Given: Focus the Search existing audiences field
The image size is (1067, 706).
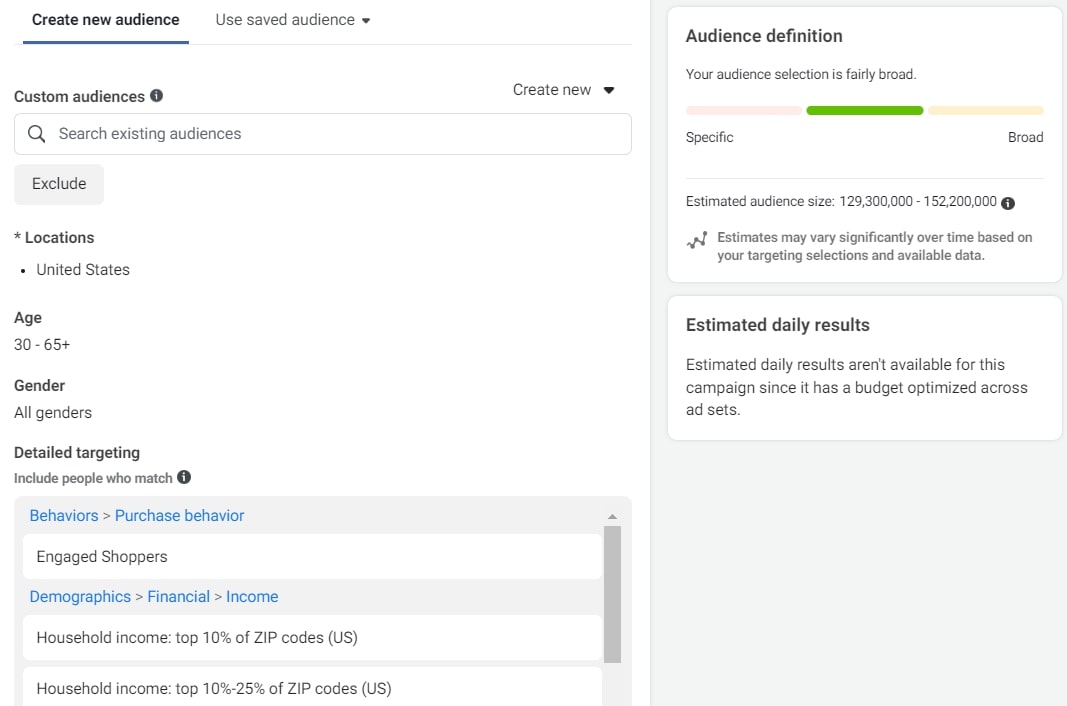Looking at the screenshot, I should 323,134.
